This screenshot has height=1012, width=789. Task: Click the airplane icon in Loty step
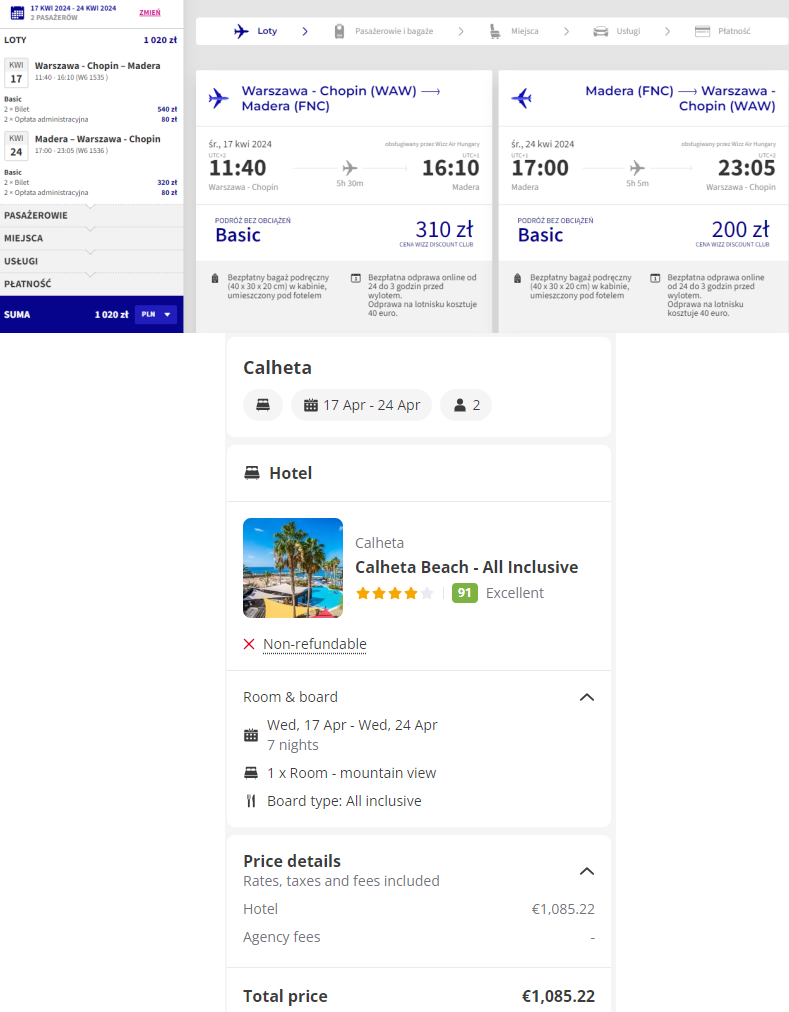[x=241, y=31]
